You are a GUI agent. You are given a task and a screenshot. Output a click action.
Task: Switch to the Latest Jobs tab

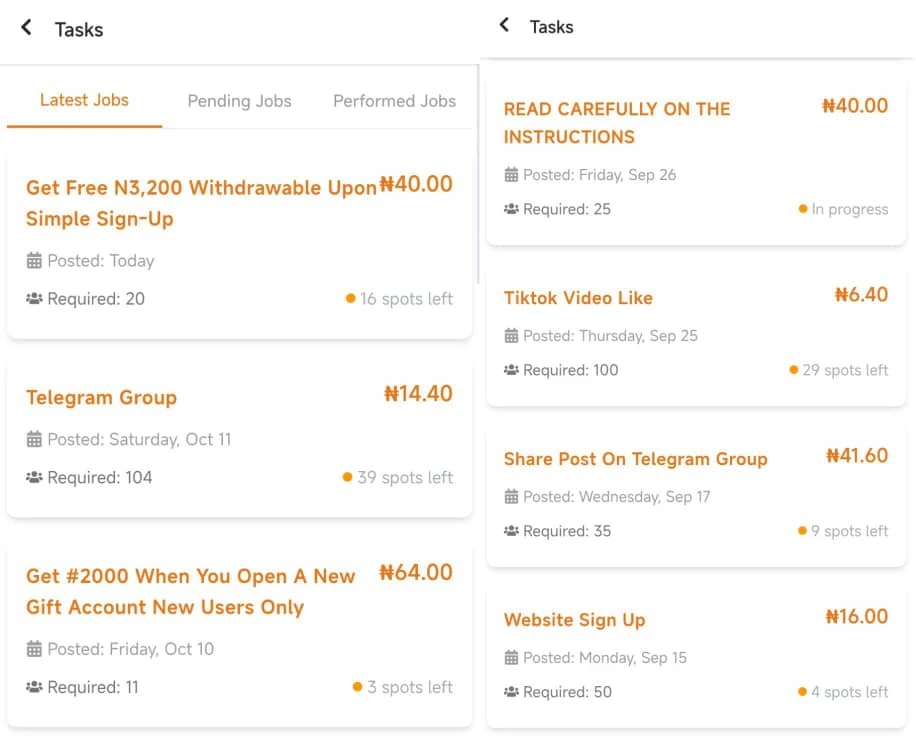(84, 100)
